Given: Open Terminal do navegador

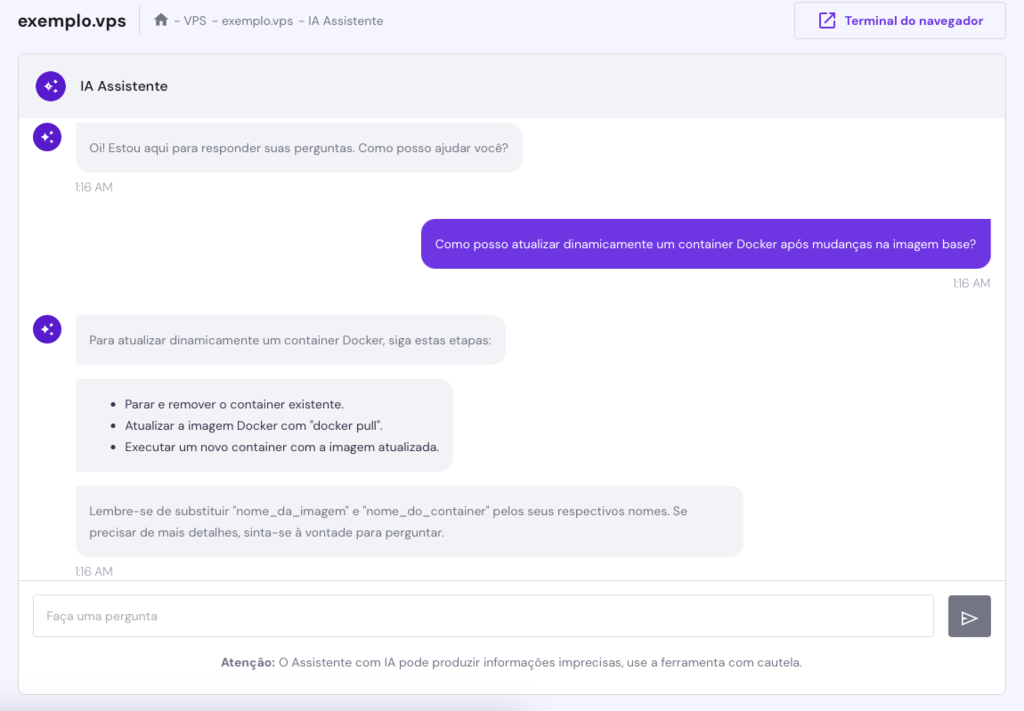Looking at the screenshot, I should point(899,20).
